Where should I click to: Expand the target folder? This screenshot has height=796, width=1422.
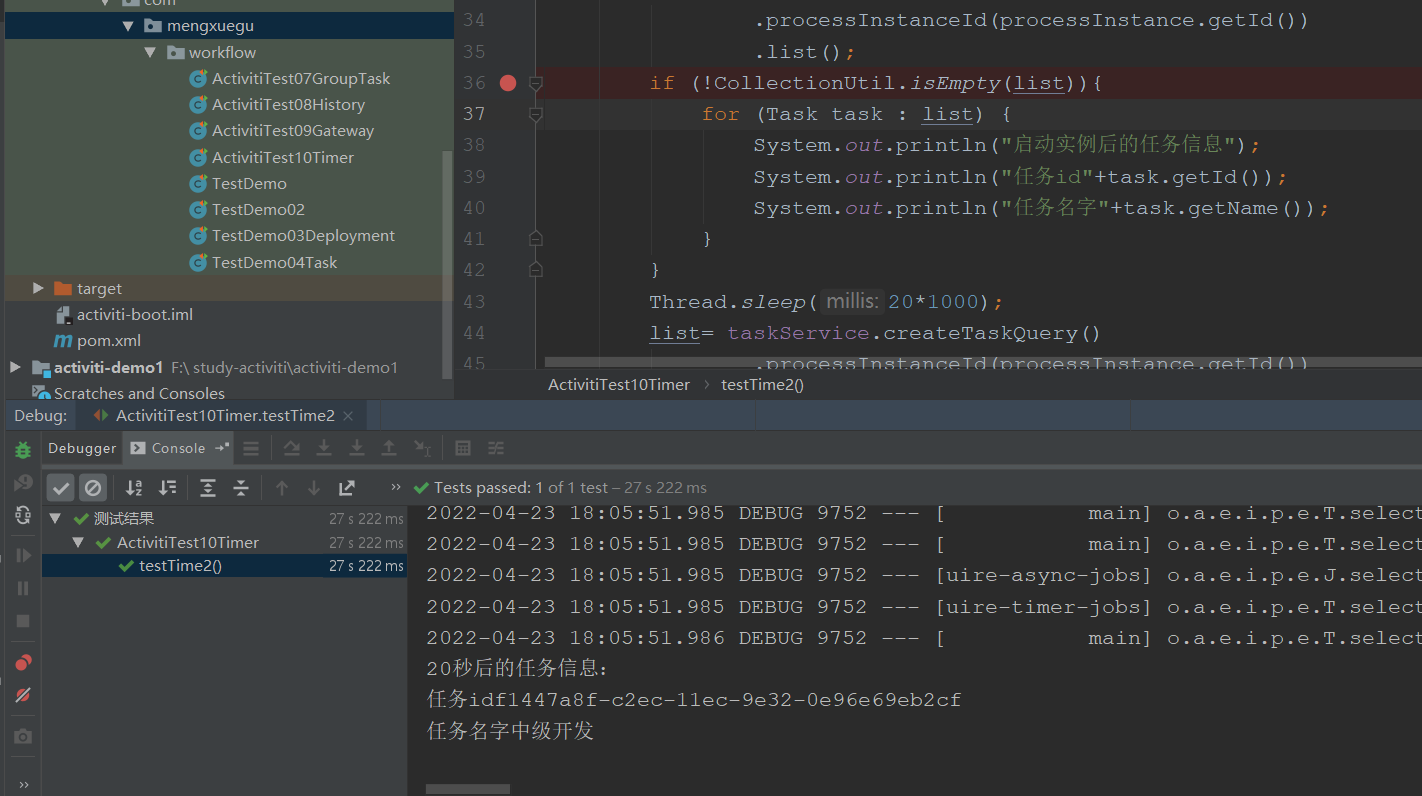(37, 288)
